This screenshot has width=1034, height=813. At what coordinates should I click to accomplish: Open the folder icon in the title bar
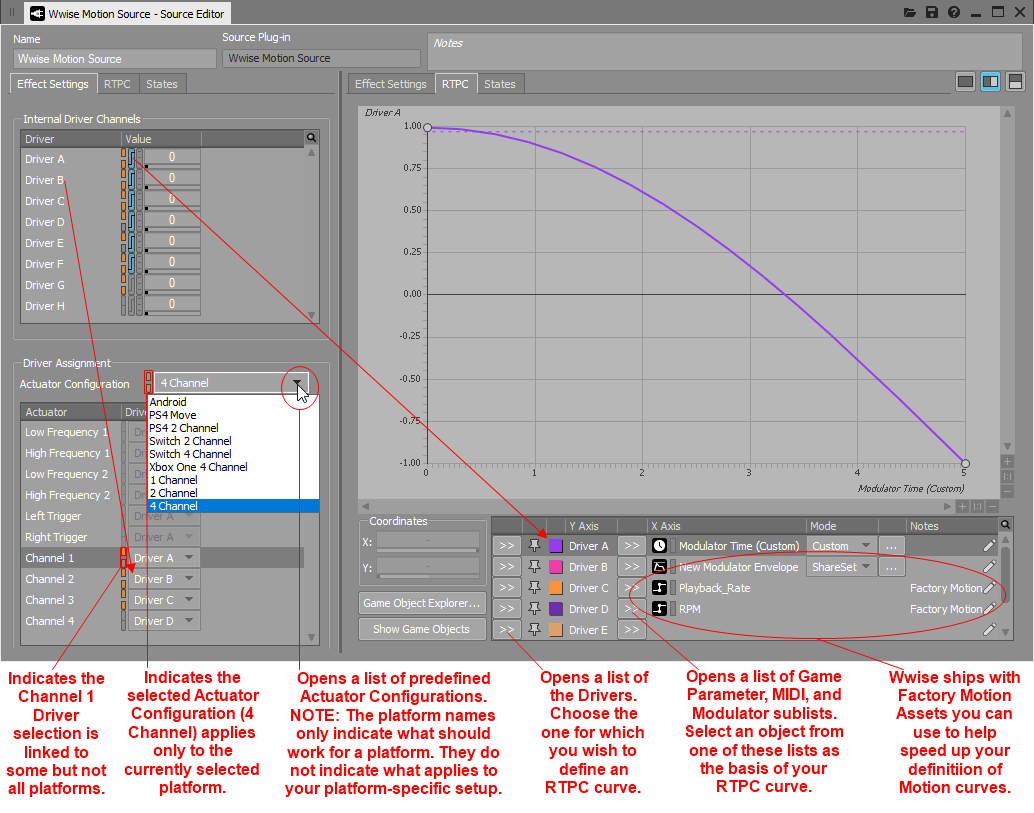click(x=909, y=13)
